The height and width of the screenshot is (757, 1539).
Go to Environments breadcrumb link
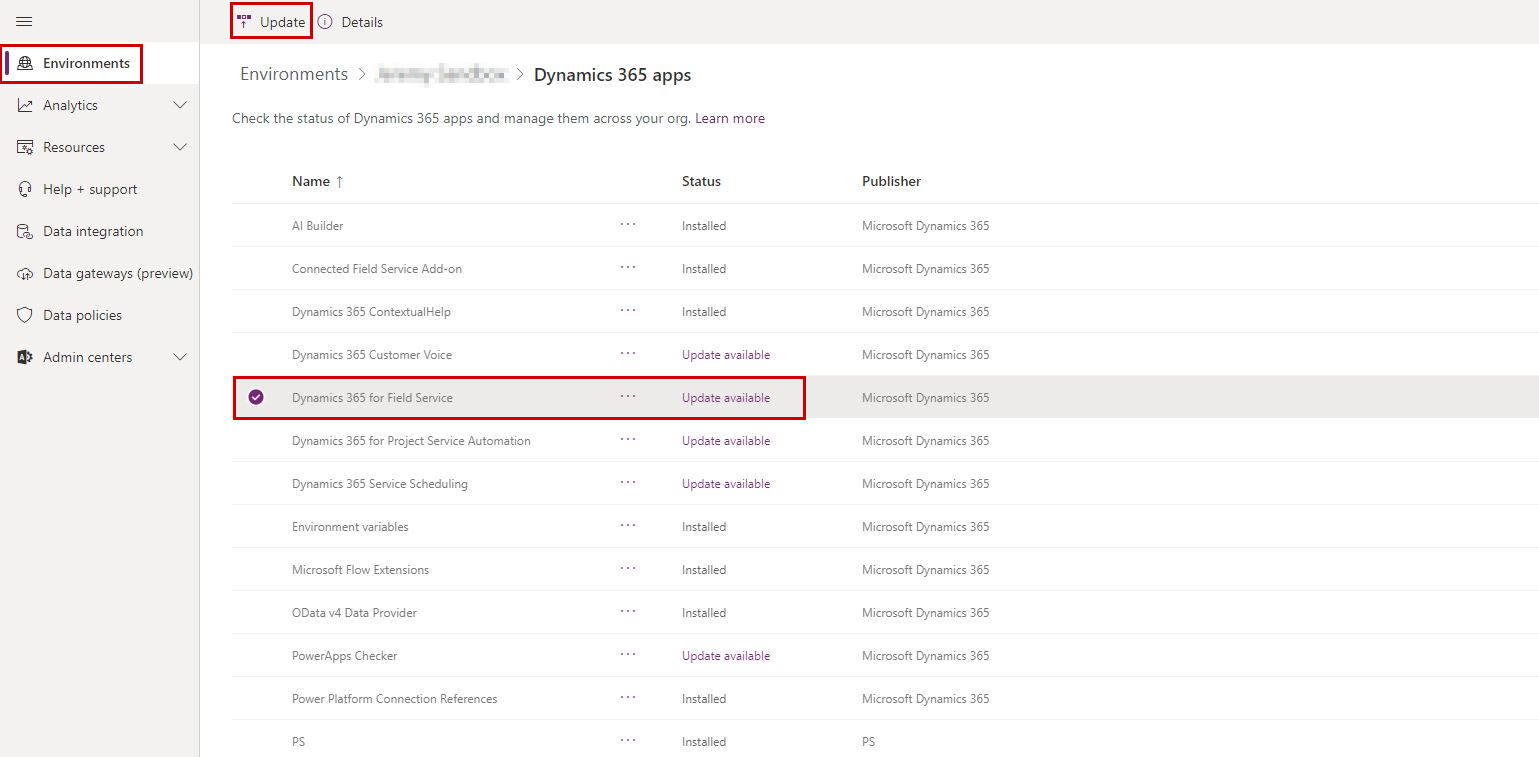tap(294, 74)
